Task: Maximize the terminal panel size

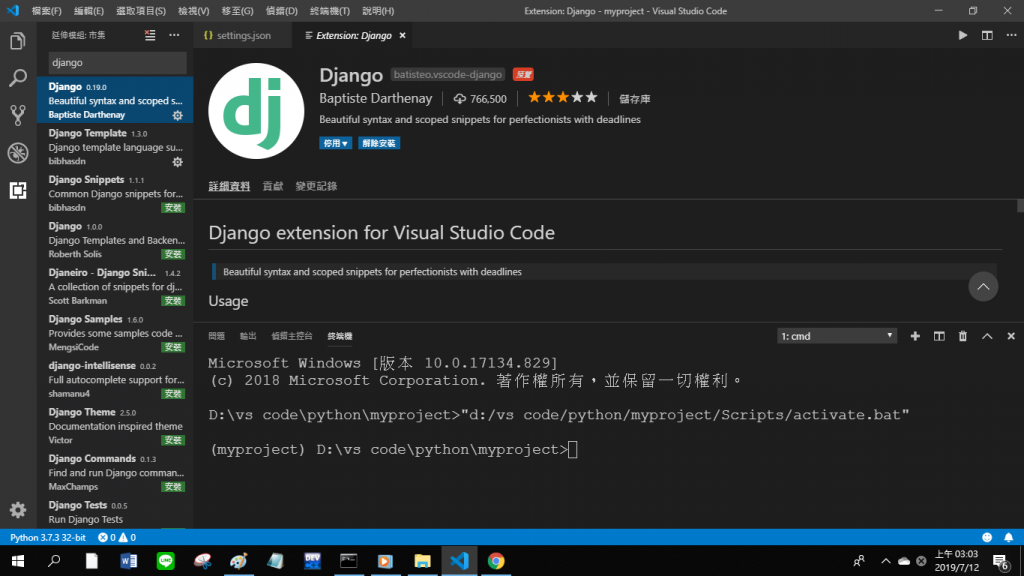Action: coord(987,336)
